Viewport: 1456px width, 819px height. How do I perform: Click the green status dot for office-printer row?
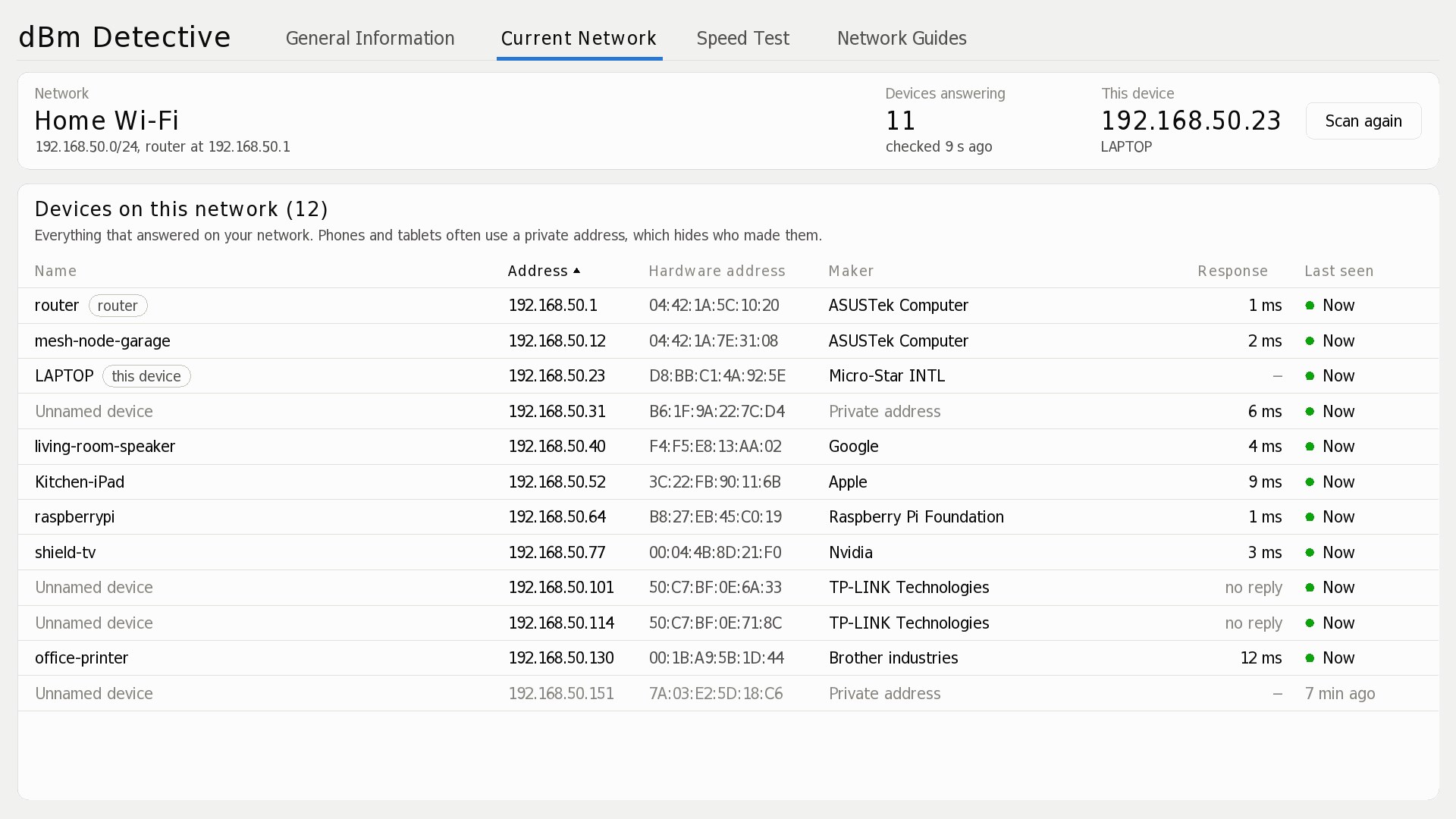tap(1310, 658)
